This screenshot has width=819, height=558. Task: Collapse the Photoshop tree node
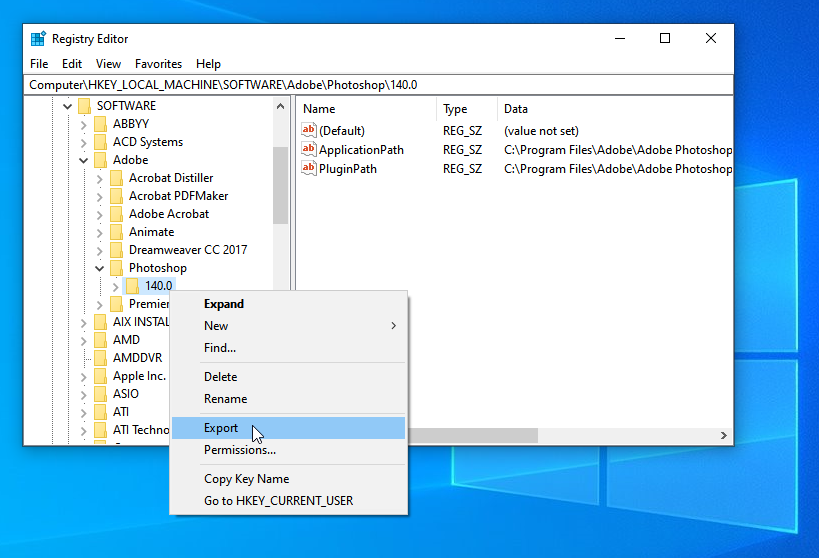99,268
